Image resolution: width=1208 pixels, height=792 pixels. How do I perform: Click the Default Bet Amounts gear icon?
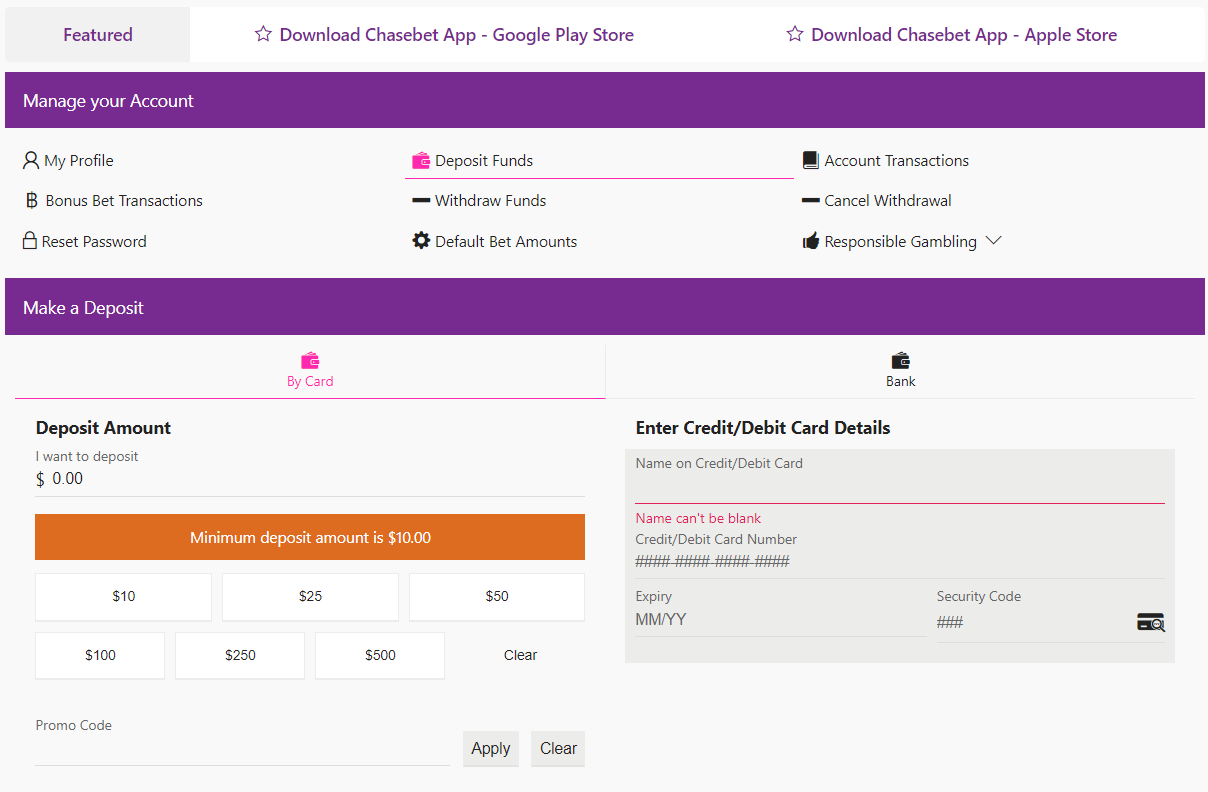(x=421, y=240)
